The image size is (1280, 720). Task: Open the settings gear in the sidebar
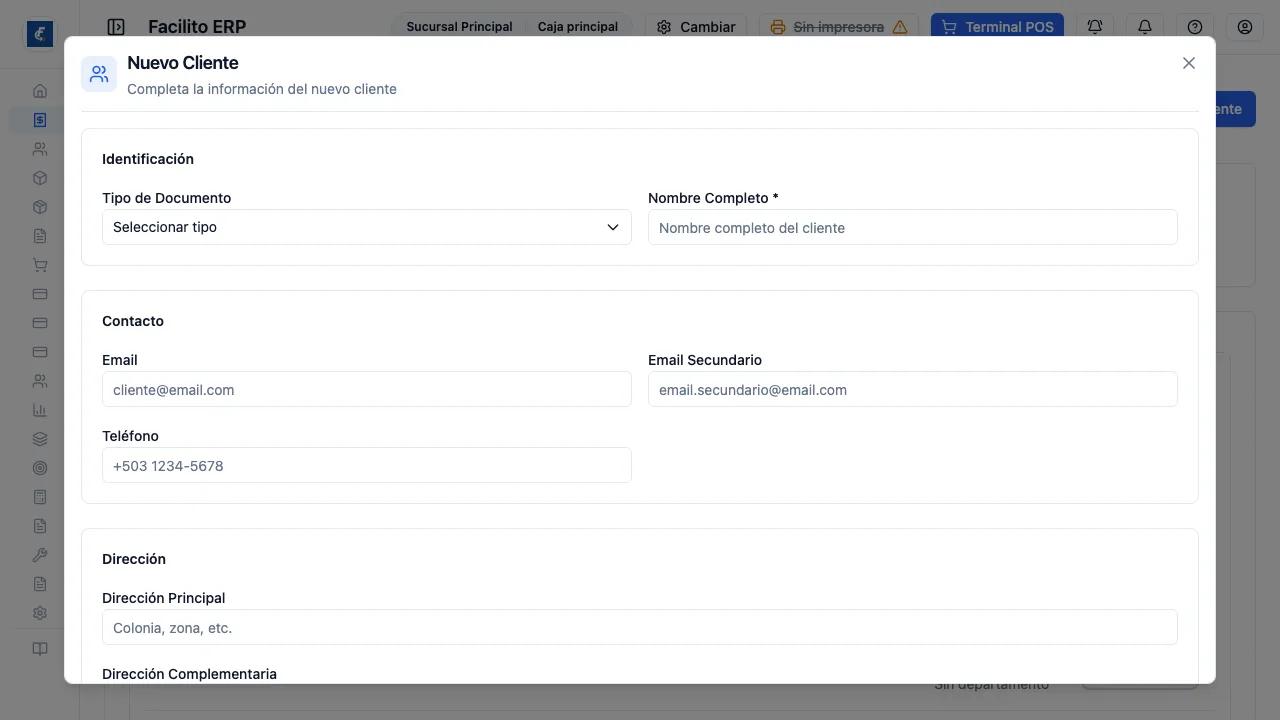(x=40, y=613)
